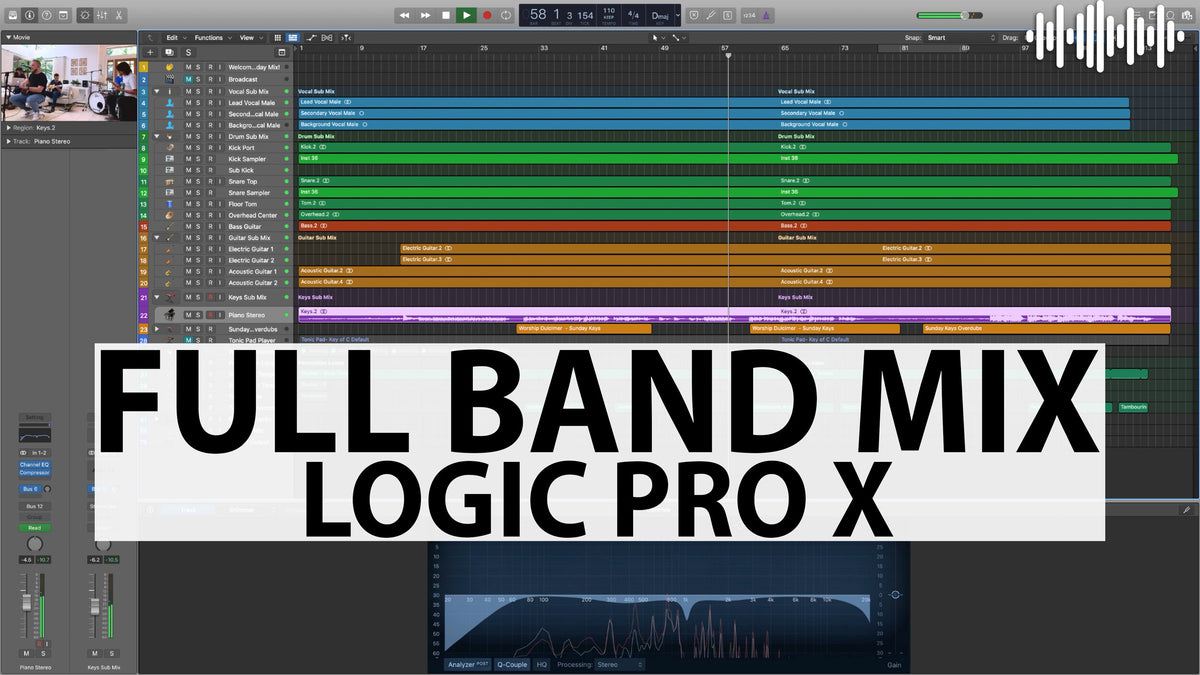Screen dimensions: 1200x675
Task: Open the tuning fork tuner icon
Action: point(711,15)
